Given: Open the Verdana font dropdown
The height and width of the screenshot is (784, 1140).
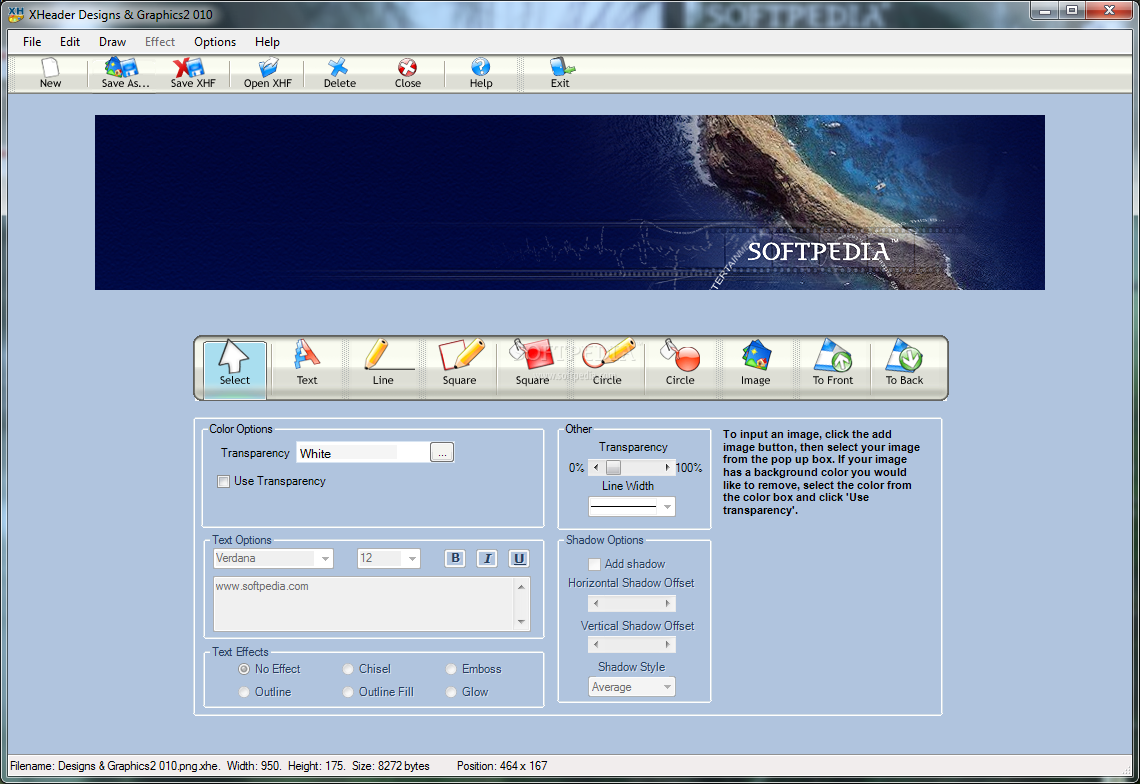Looking at the screenshot, I should pyautogui.click(x=325, y=559).
